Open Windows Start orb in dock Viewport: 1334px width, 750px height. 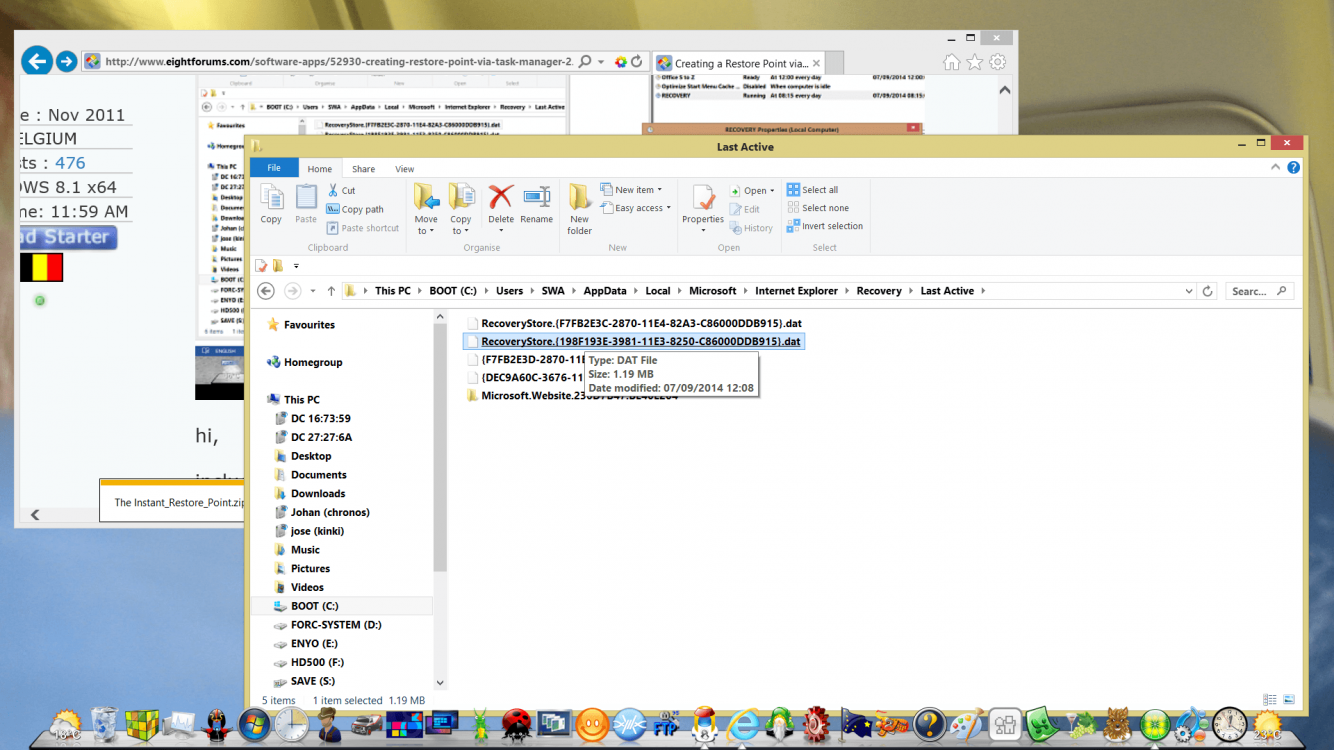click(254, 724)
